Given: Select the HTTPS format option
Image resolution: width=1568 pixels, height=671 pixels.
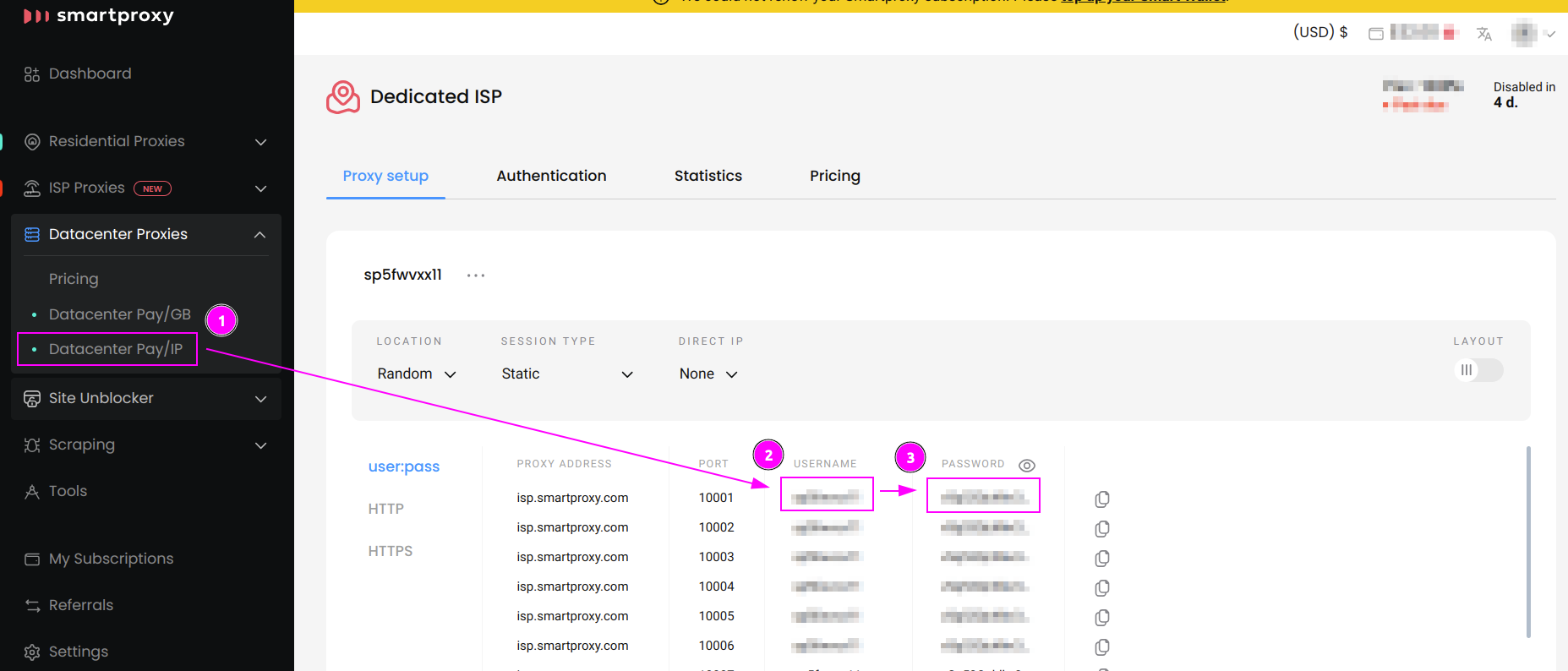Looking at the screenshot, I should [391, 551].
